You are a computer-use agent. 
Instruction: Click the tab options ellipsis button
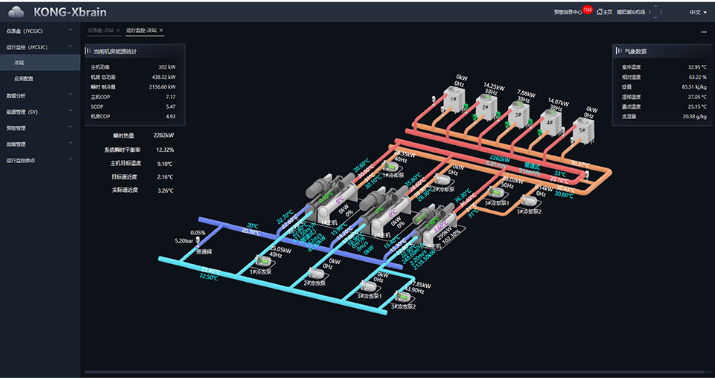coord(703,32)
